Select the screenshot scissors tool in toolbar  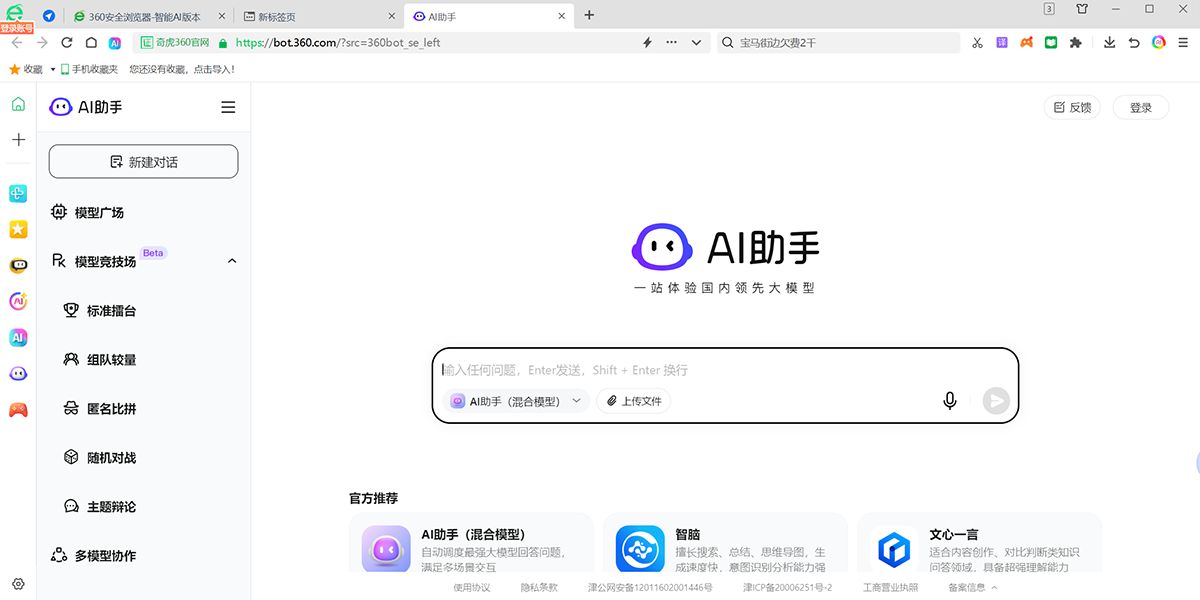[x=977, y=42]
